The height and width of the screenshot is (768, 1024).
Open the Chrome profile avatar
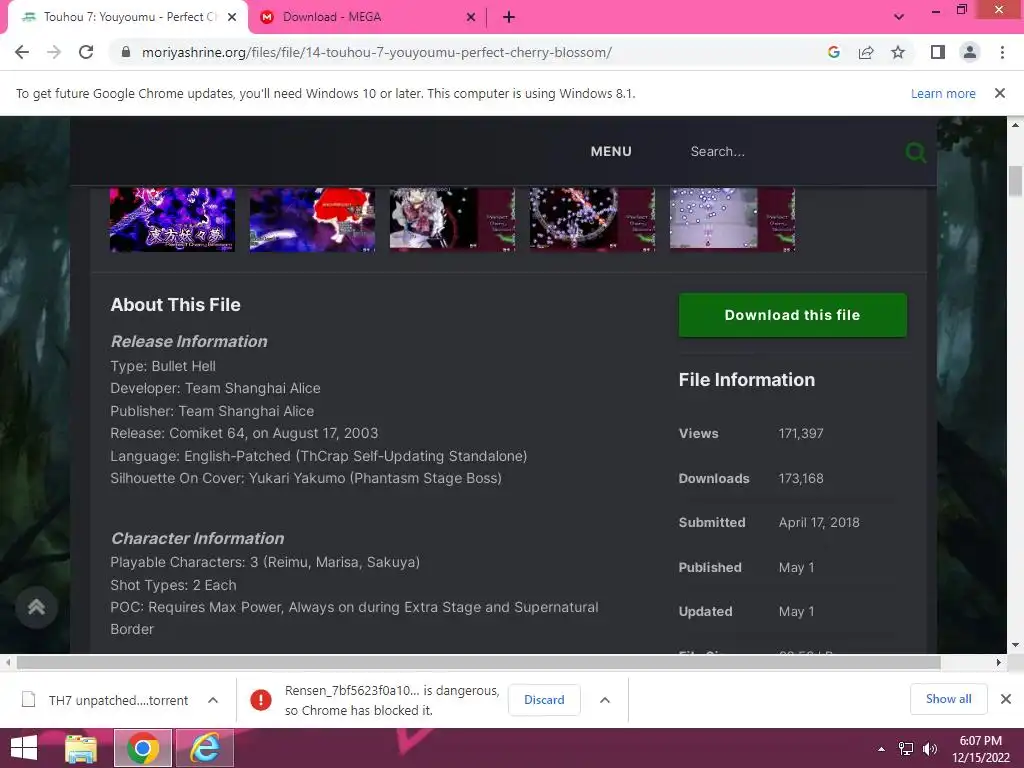[x=970, y=52]
